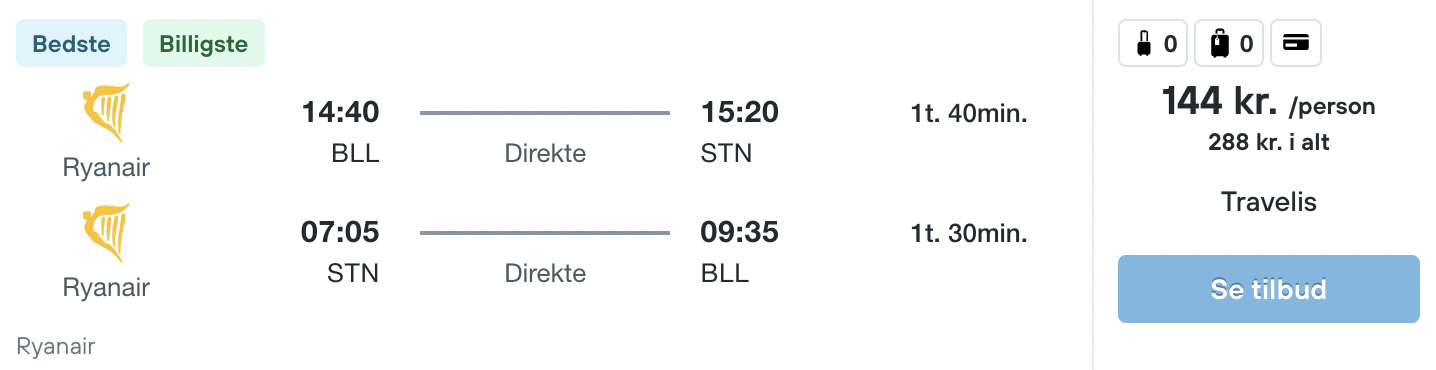
Task: Click the Ryanair harp logo on return flight
Action: [x=106, y=234]
